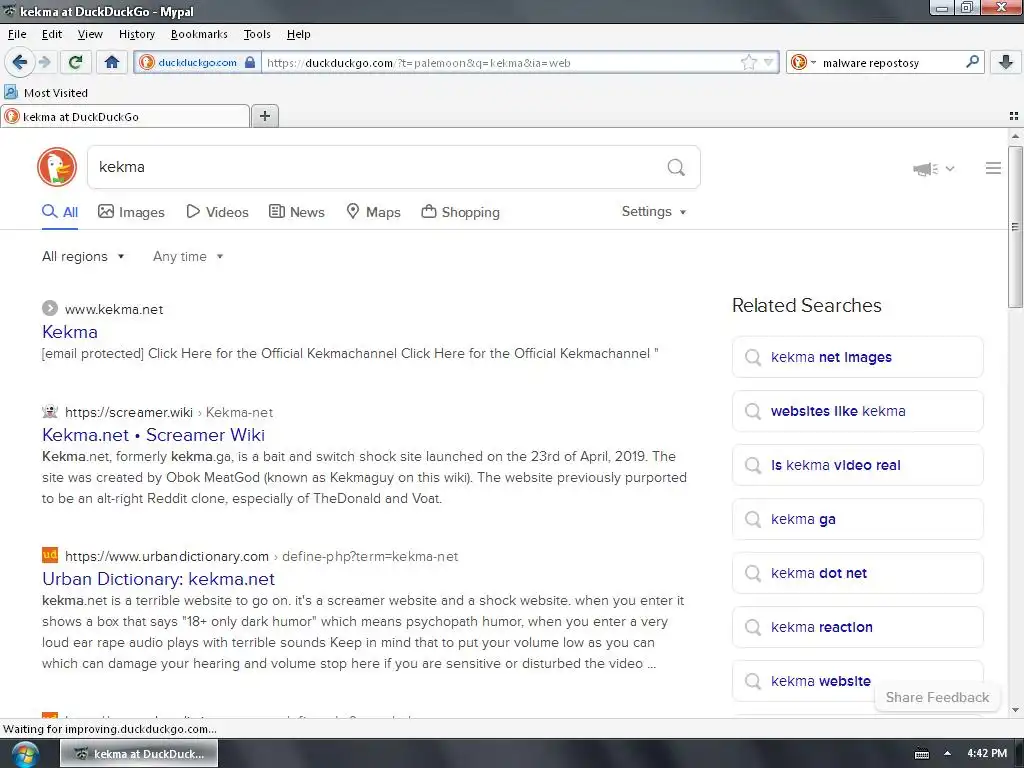The height and width of the screenshot is (768, 1024).
Task: Select related search kekma reaction
Action: tap(857, 628)
